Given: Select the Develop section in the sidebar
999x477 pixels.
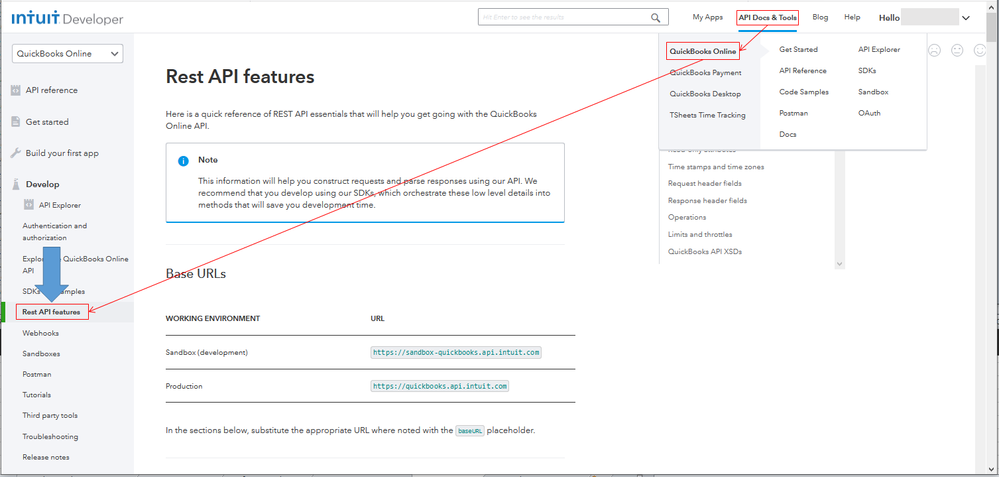Looking at the screenshot, I should pyautogui.click(x=42, y=184).
